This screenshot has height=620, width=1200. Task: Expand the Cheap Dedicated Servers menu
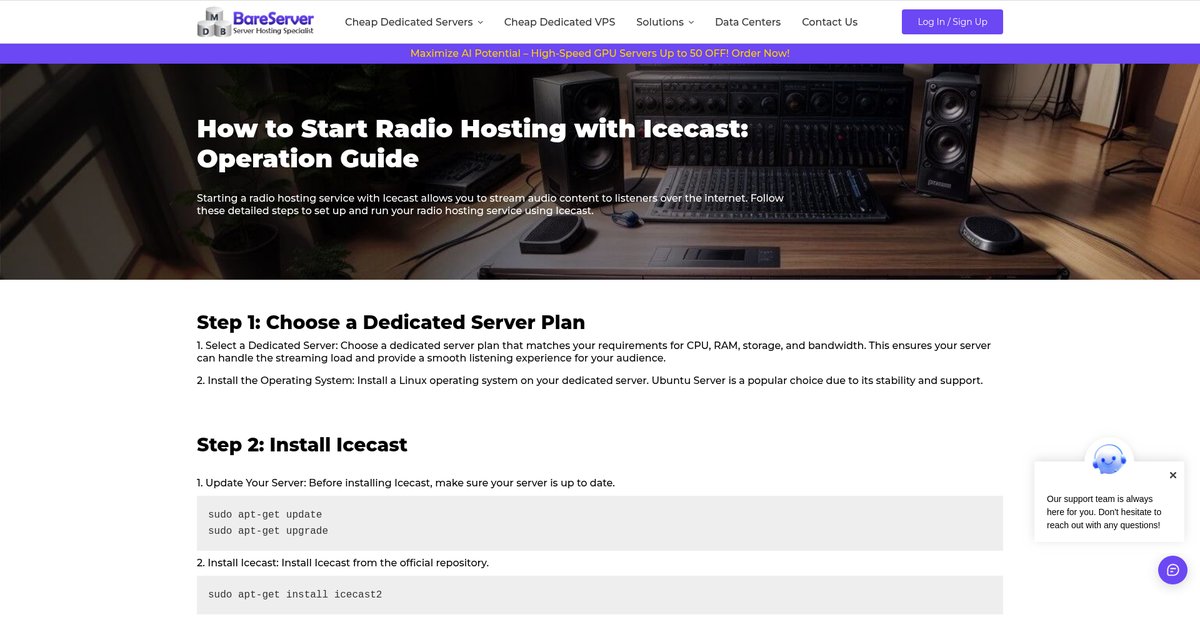pyautogui.click(x=414, y=22)
